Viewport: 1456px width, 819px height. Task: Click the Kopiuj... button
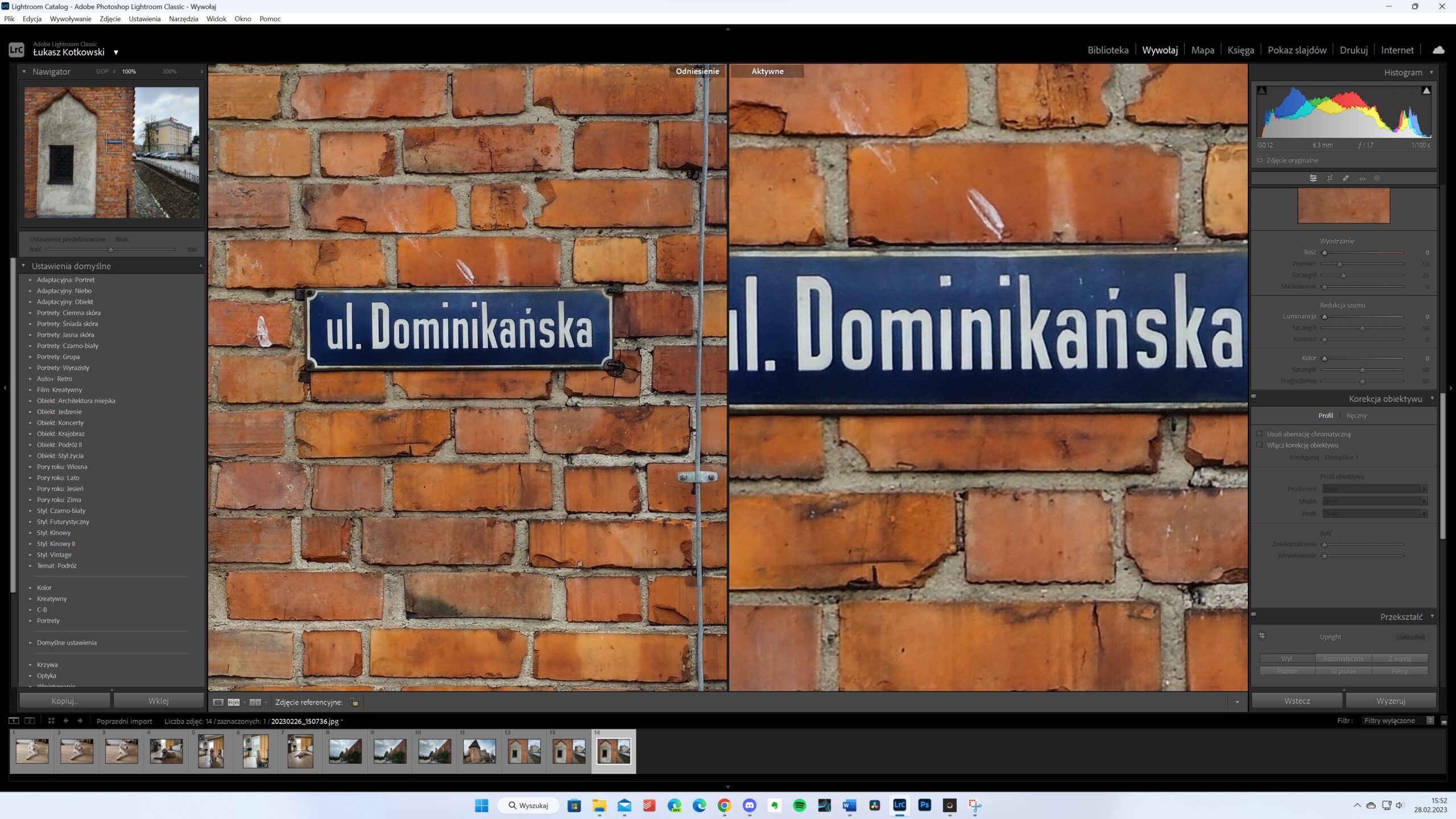click(x=65, y=701)
